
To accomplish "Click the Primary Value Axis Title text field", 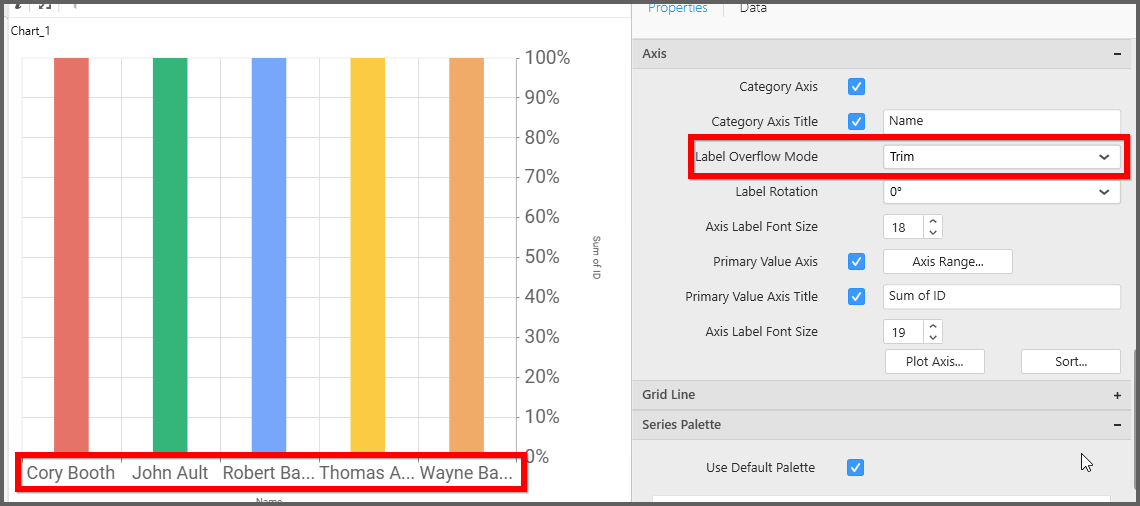I will [x=1001, y=297].
